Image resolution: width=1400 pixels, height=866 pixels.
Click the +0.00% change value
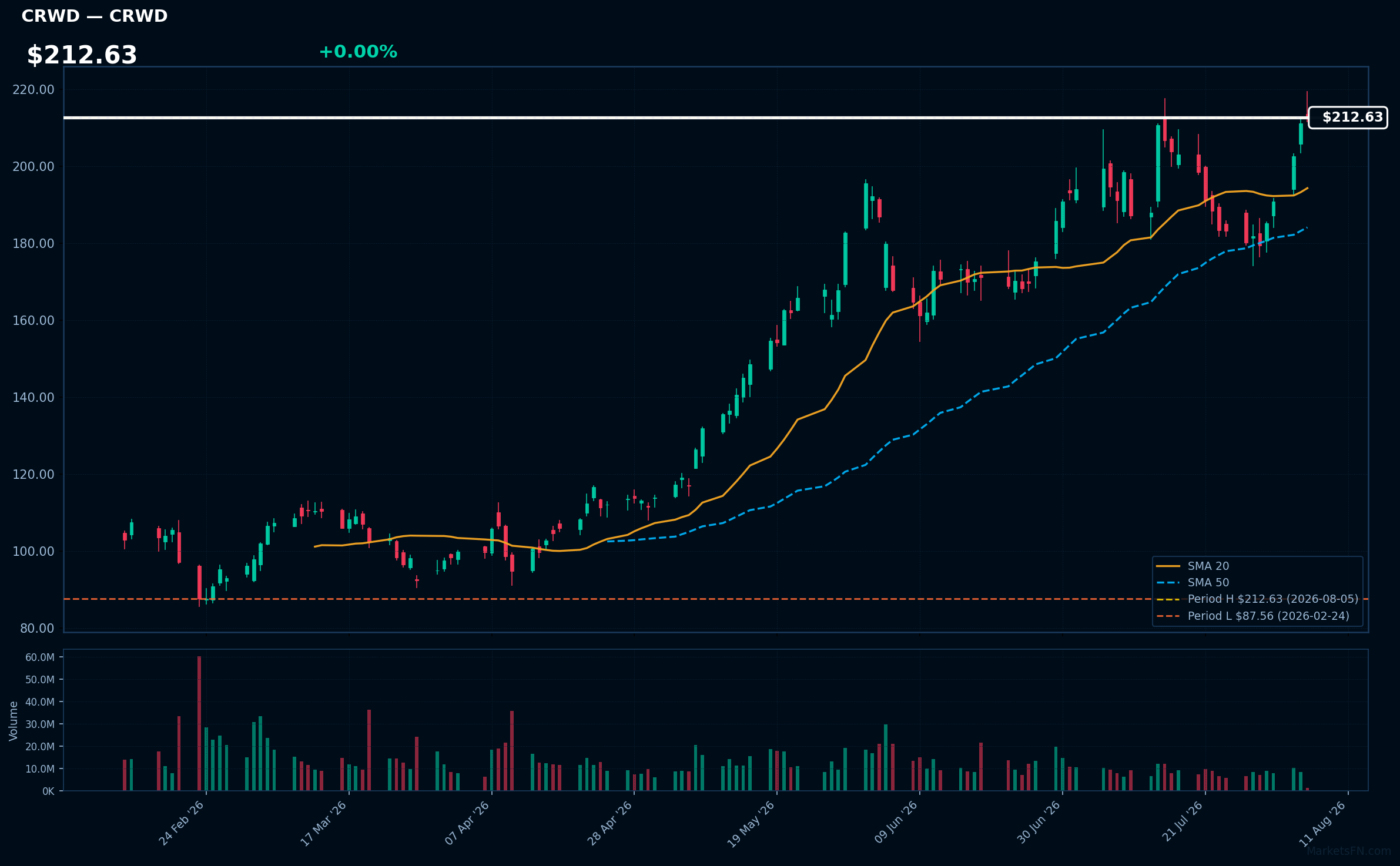pyautogui.click(x=358, y=52)
